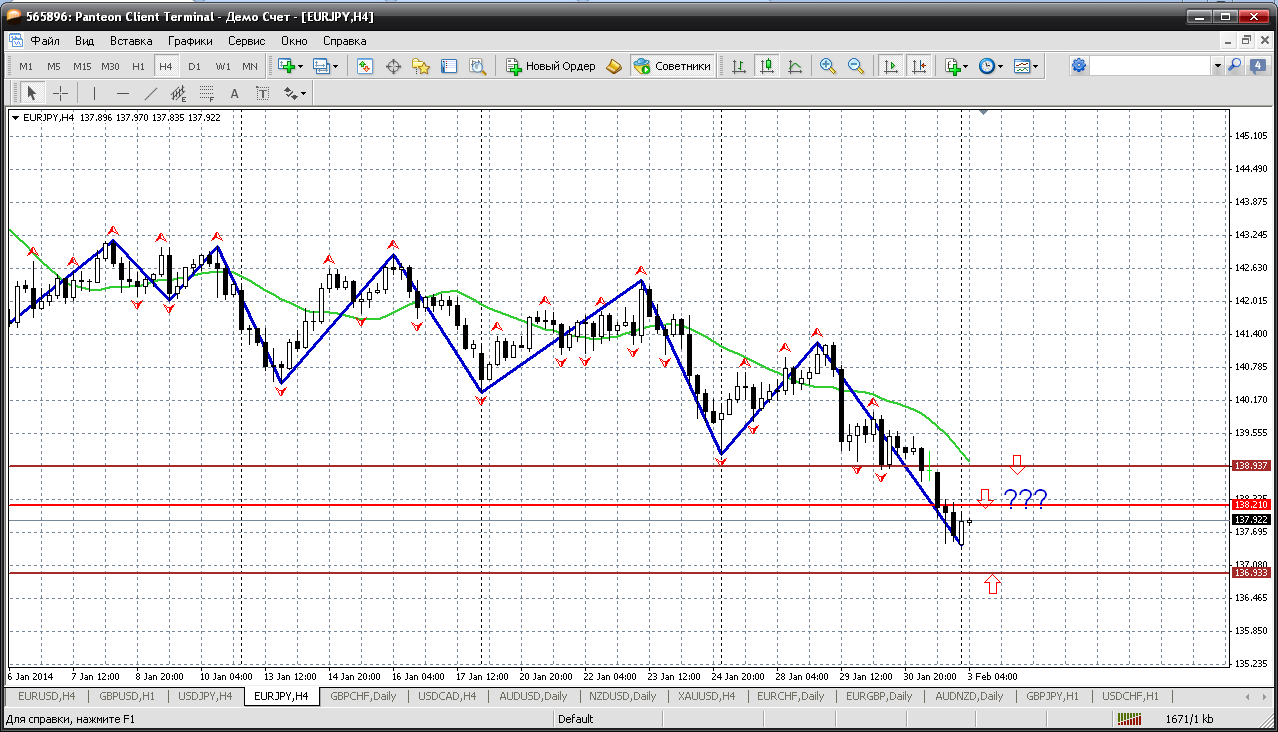Select the M5 timeframe

[x=54, y=66]
